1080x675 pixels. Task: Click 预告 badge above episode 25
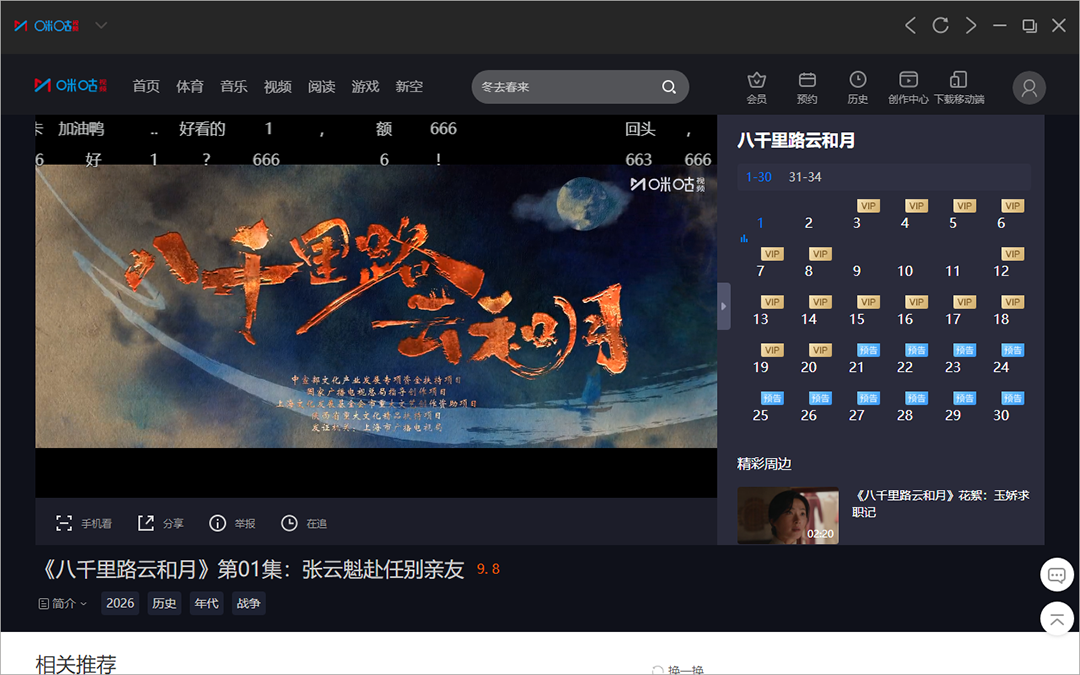772,398
